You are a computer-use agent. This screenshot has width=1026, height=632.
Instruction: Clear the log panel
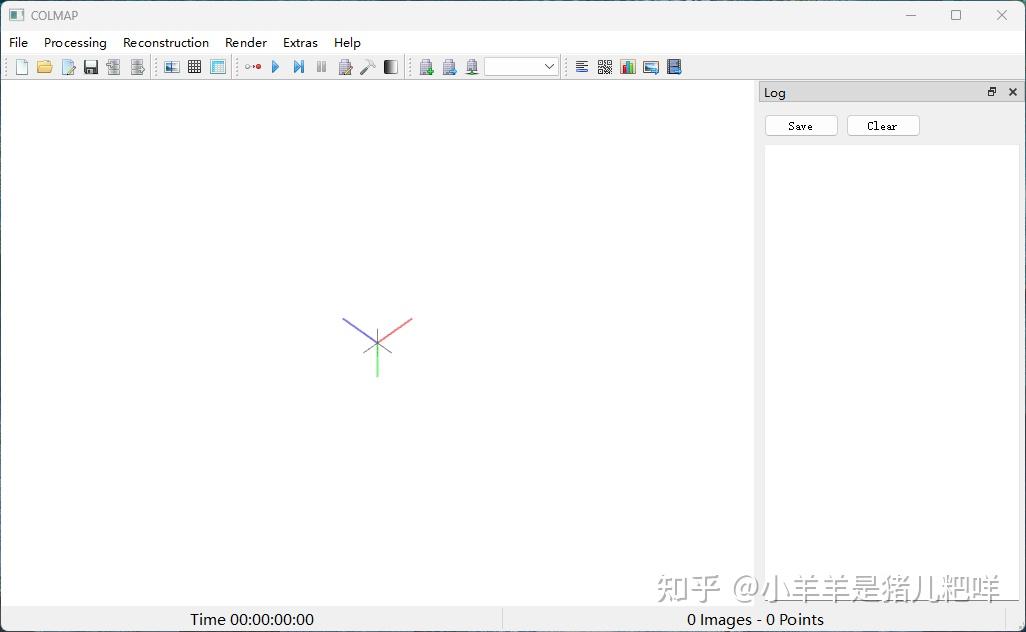click(882, 125)
